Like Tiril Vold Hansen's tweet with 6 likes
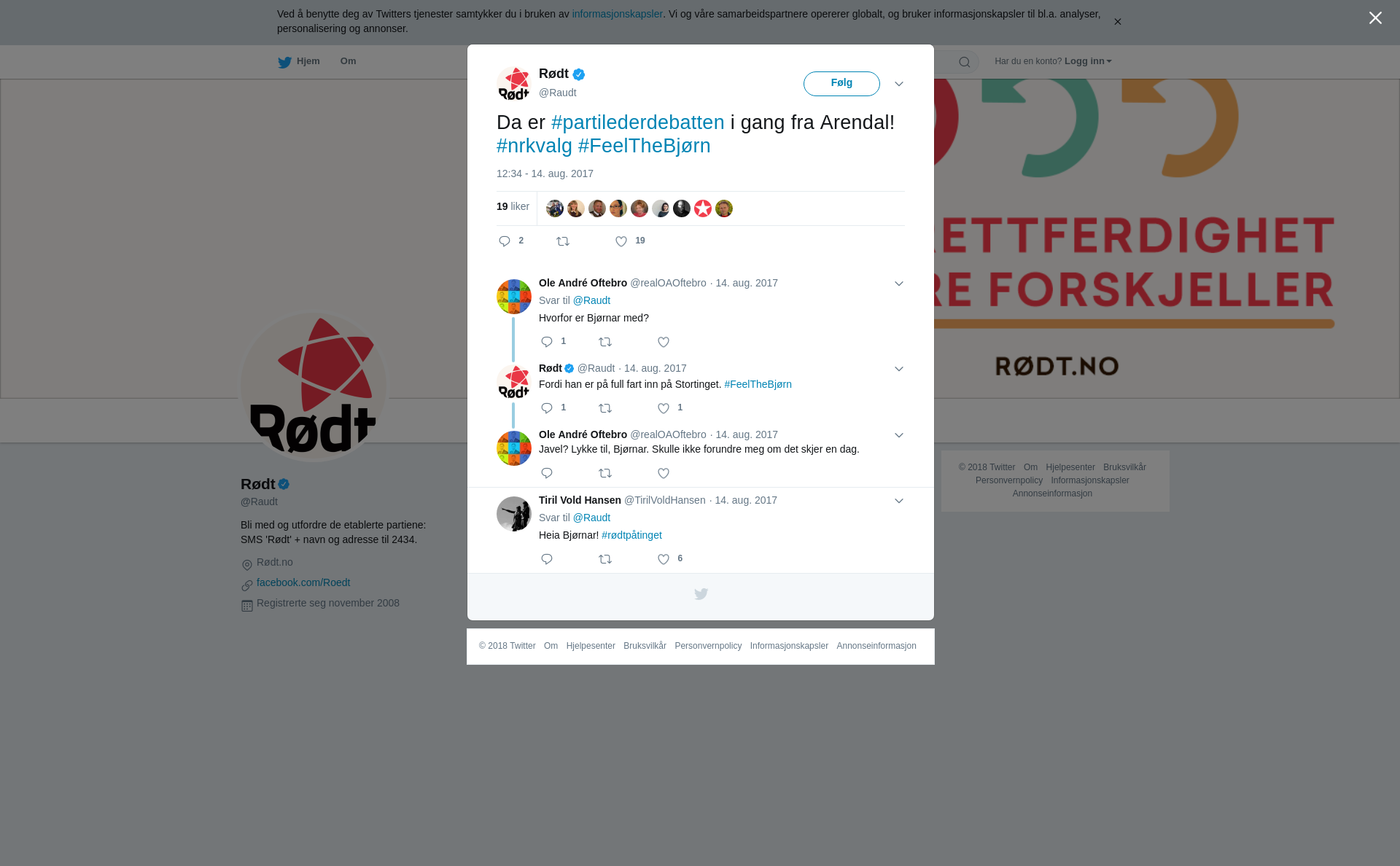The image size is (1400, 866). [664, 559]
